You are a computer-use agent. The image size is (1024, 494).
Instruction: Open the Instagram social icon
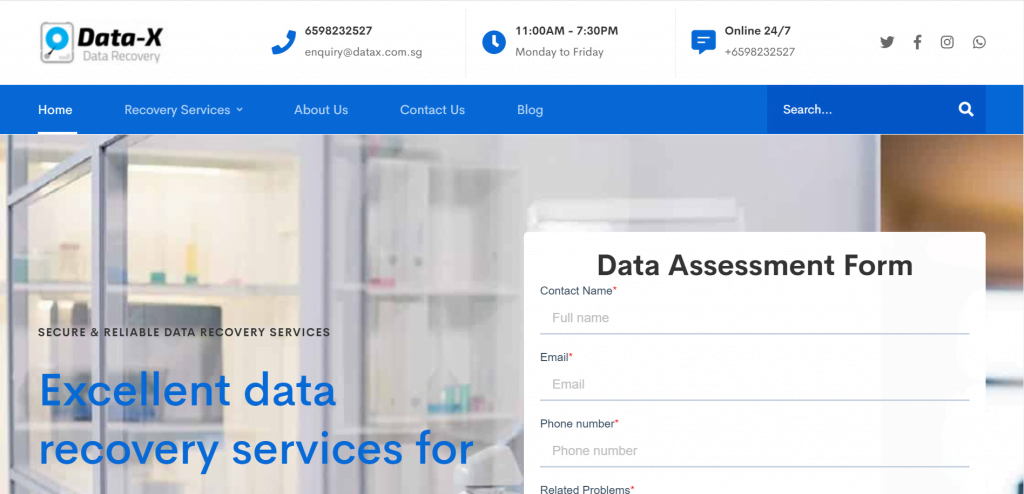[x=947, y=42]
